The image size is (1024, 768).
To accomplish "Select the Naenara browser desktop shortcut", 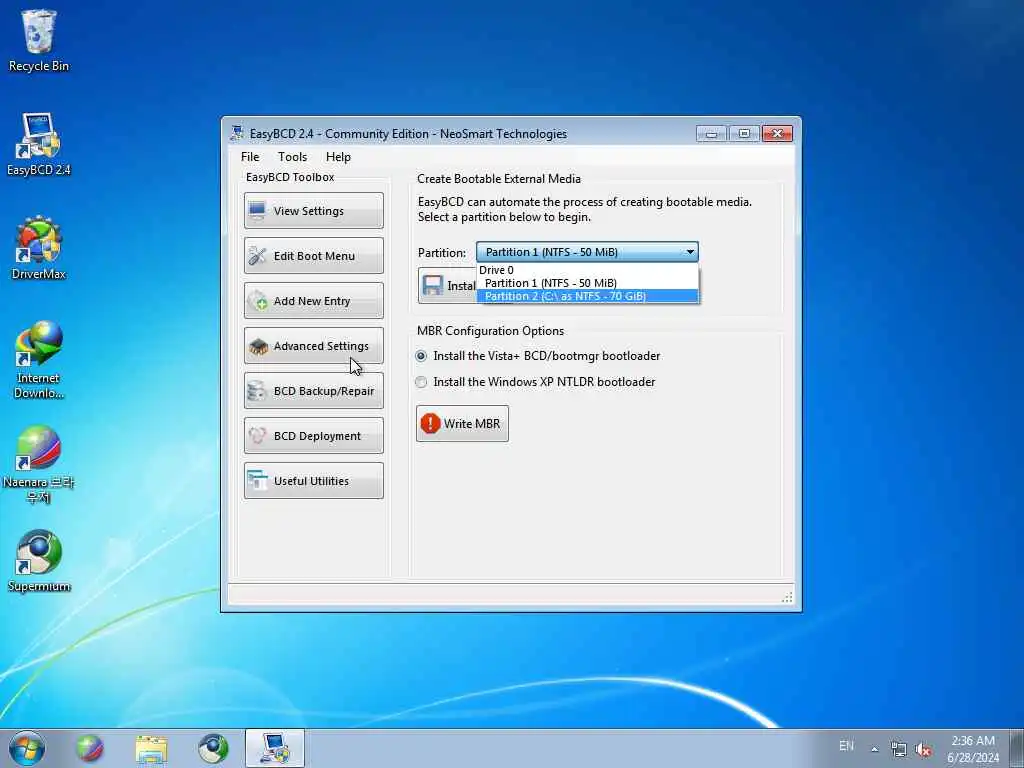I will pyautogui.click(x=39, y=464).
